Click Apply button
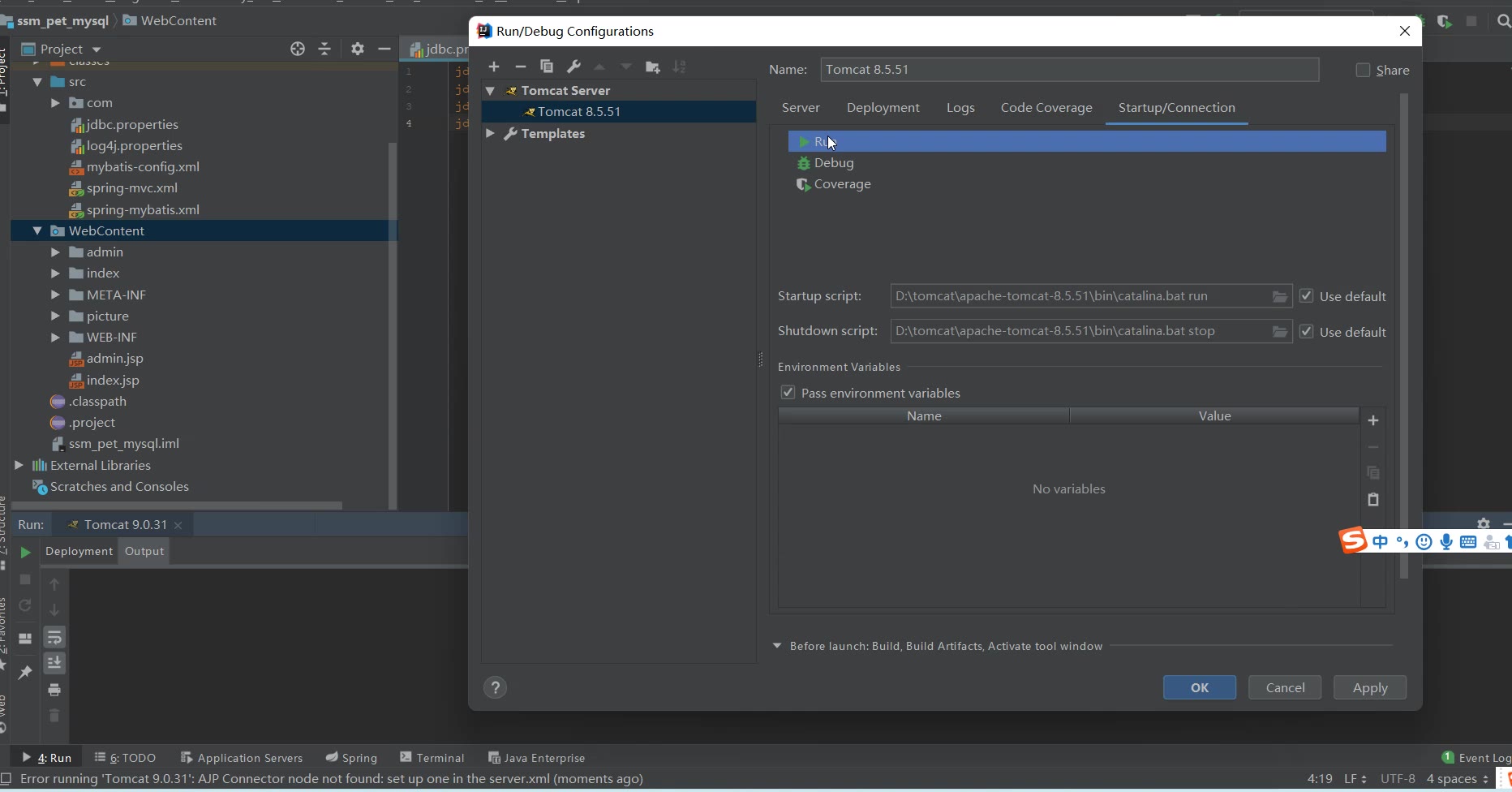The width and height of the screenshot is (1512, 792). click(1370, 687)
